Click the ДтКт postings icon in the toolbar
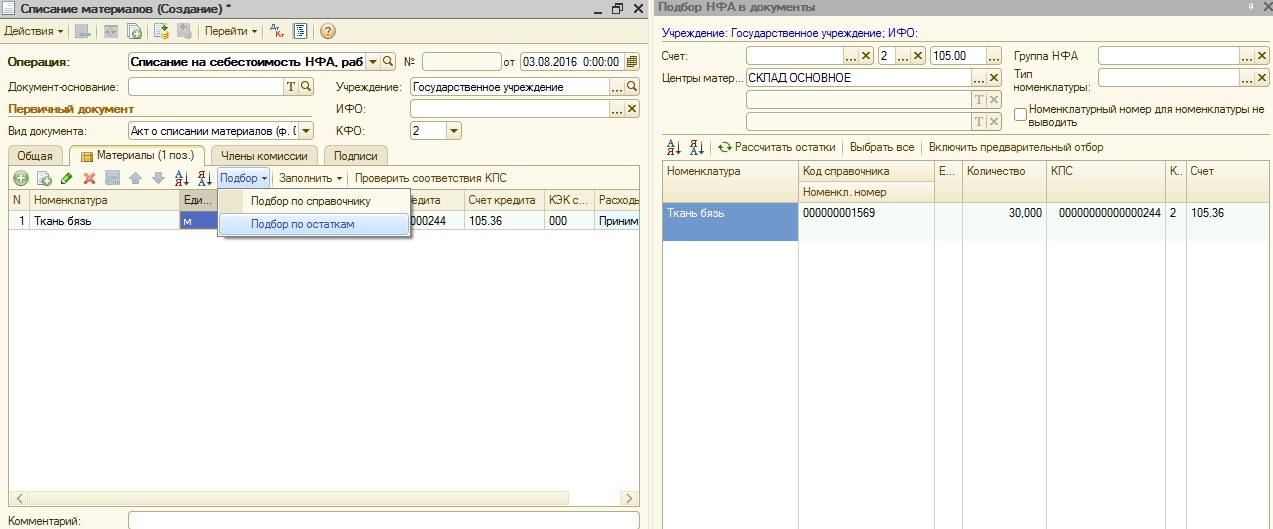Image resolution: width=1273 pixels, height=529 pixels. click(x=279, y=31)
